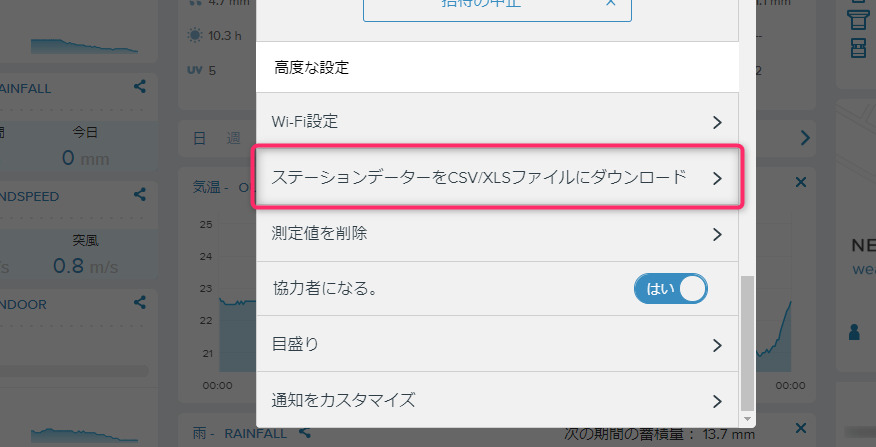Share the RAINFALL widget
The width and height of the screenshot is (876, 447).
point(140,87)
